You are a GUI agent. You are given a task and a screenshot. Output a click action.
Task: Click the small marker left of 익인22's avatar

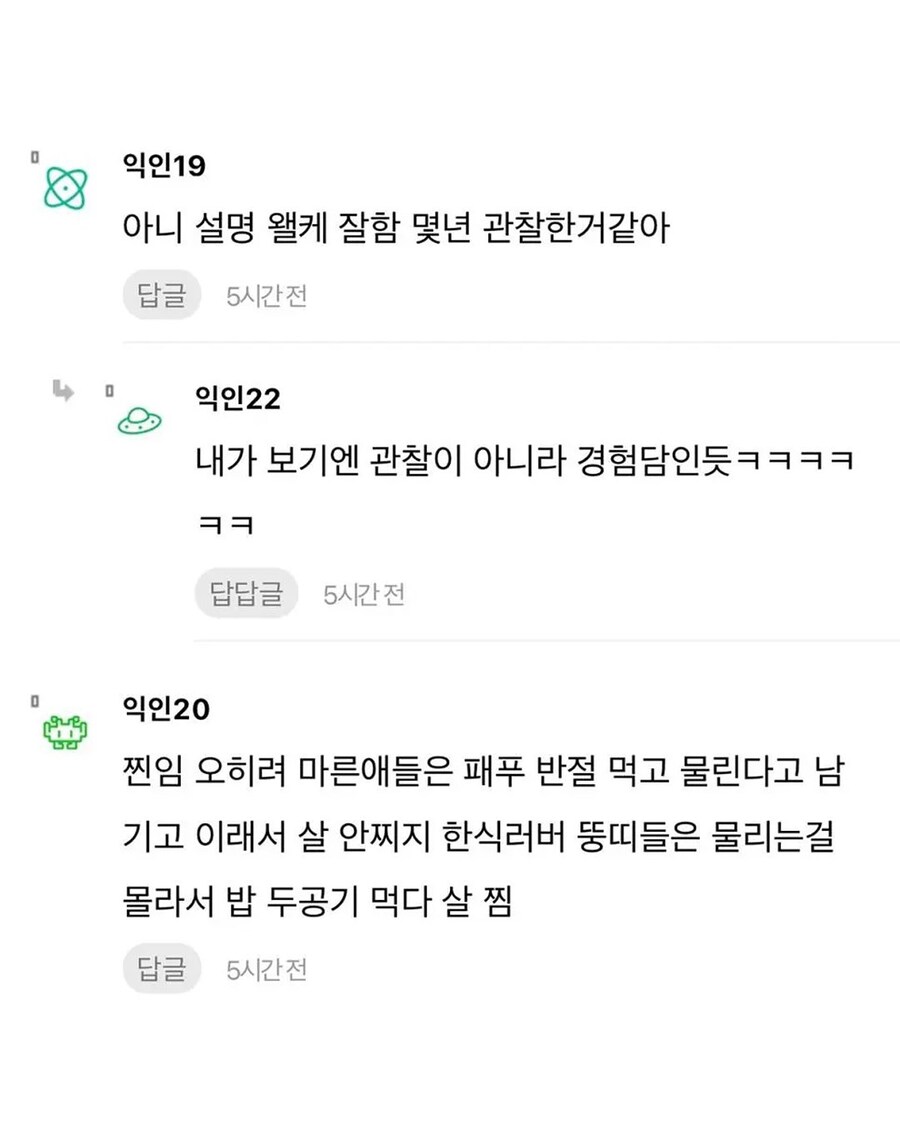click(109, 391)
